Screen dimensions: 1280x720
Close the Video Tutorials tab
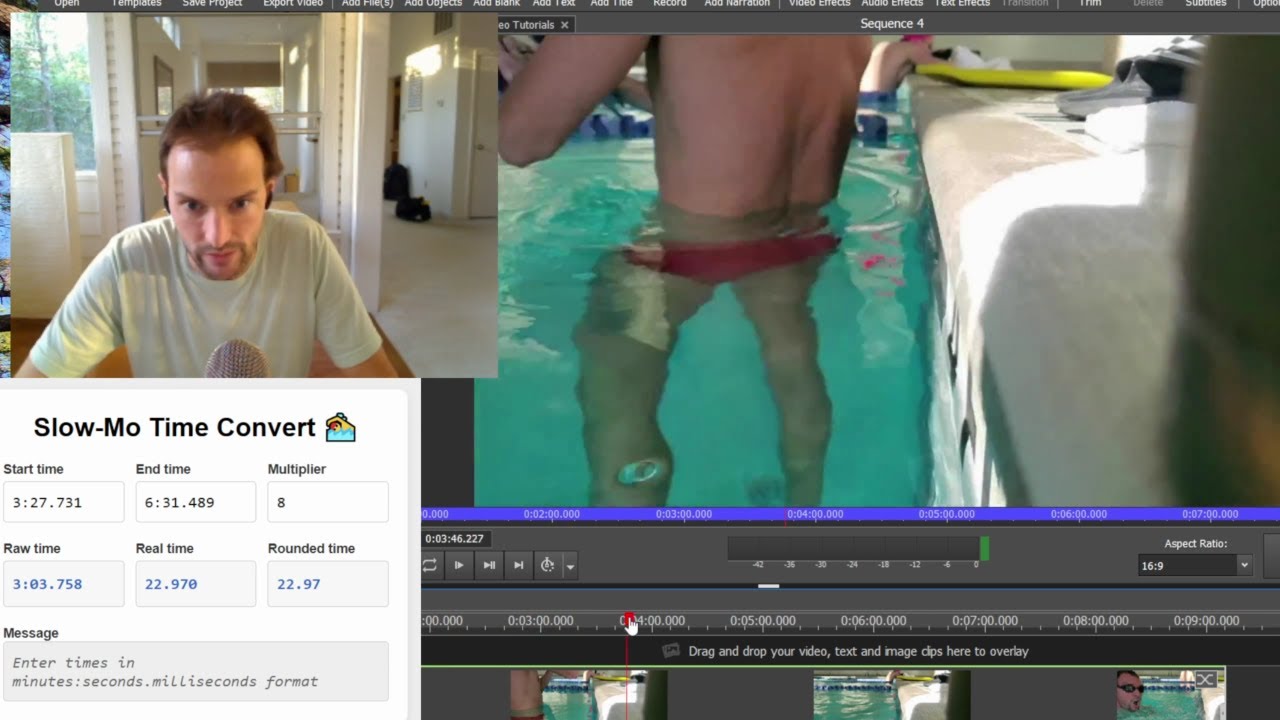[565, 25]
